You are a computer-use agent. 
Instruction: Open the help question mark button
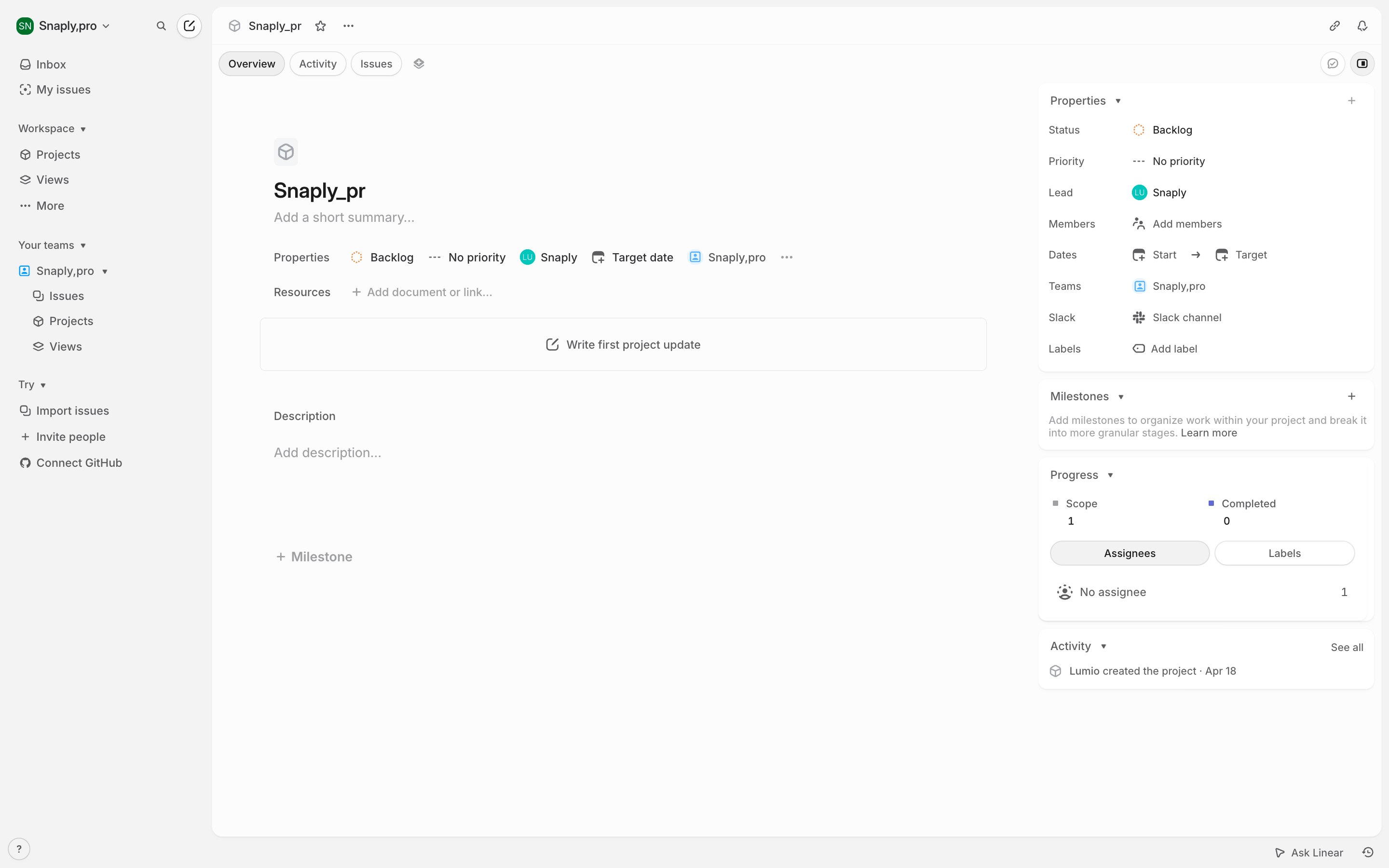click(x=19, y=849)
